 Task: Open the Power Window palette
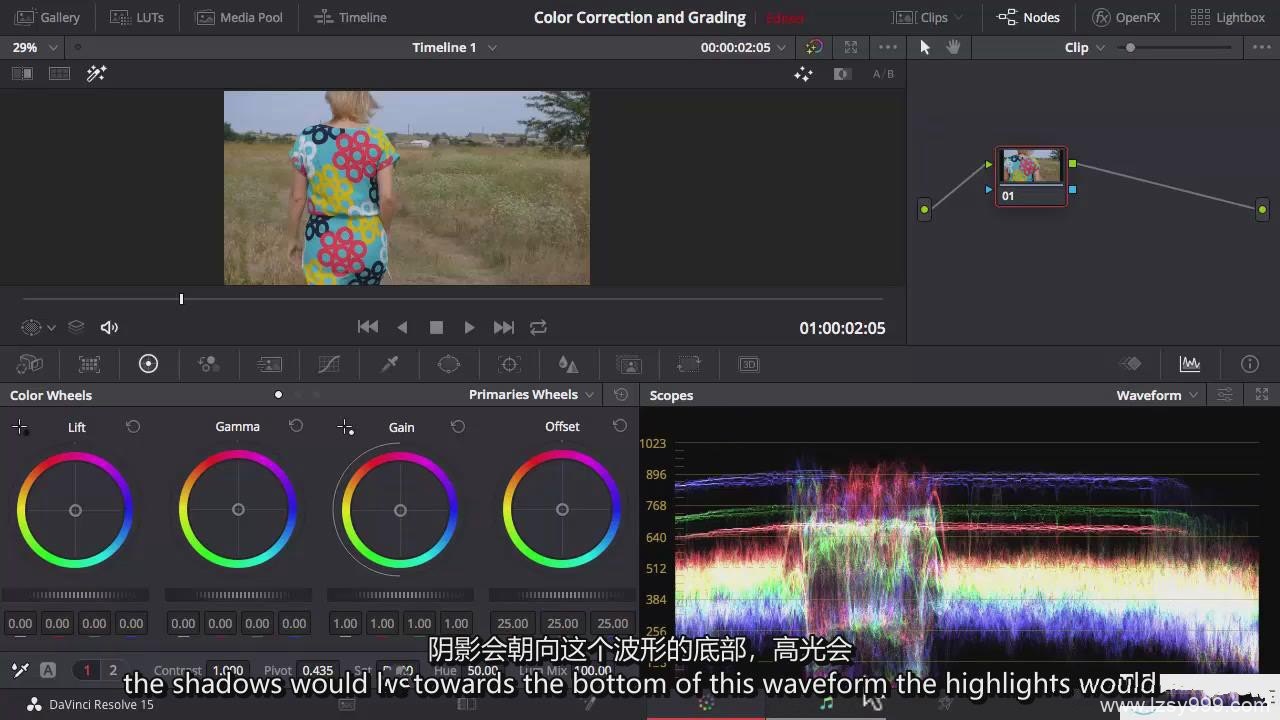(449, 364)
